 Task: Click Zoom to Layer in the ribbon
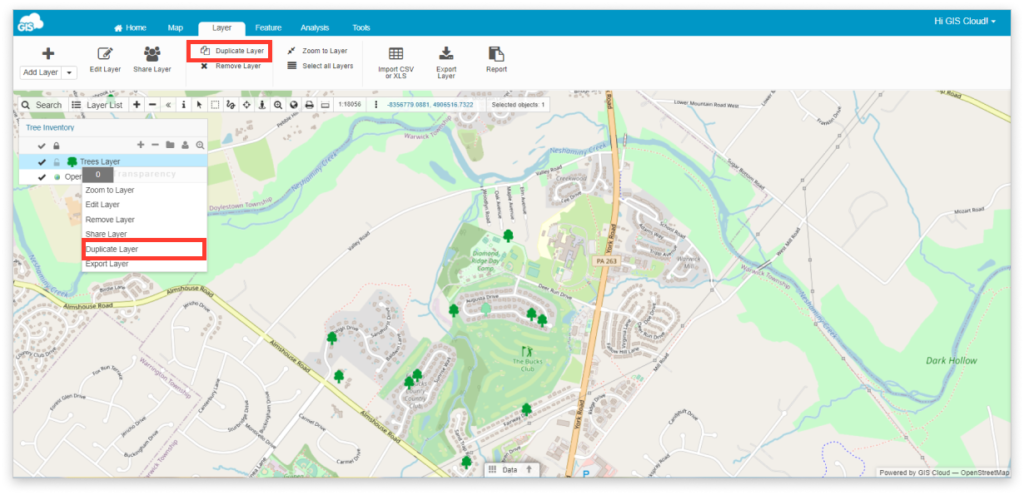click(317, 51)
